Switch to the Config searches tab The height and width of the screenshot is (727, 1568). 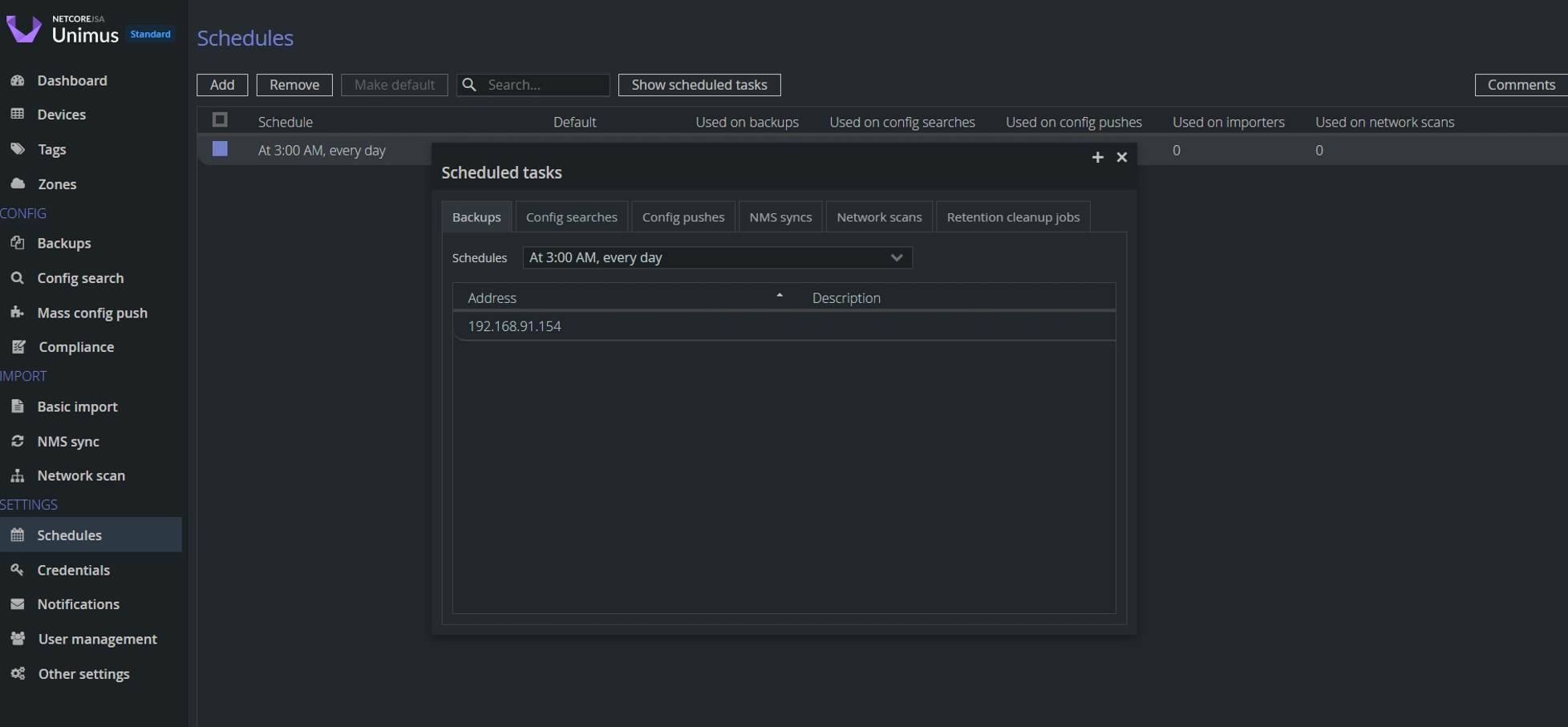click(572, 217)
